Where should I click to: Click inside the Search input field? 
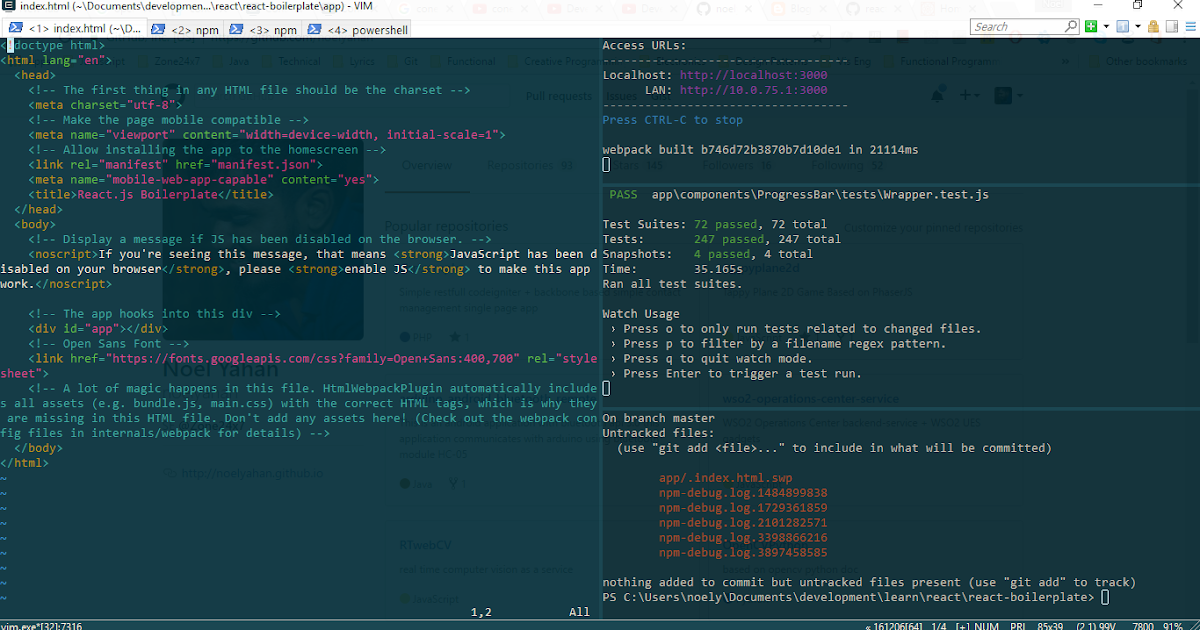click(1010, 26)
